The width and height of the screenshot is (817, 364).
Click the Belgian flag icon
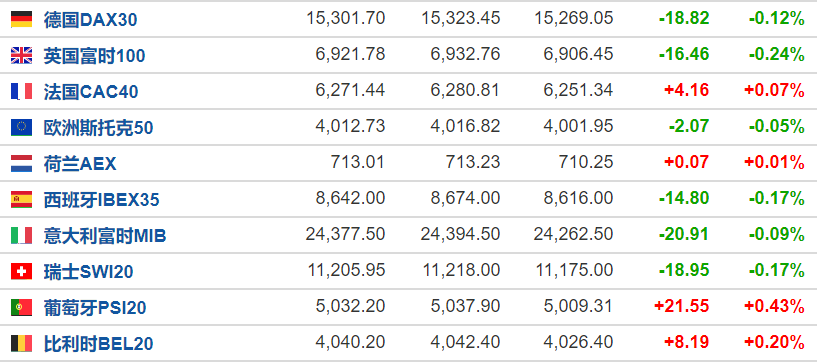(x=21, y=344)
